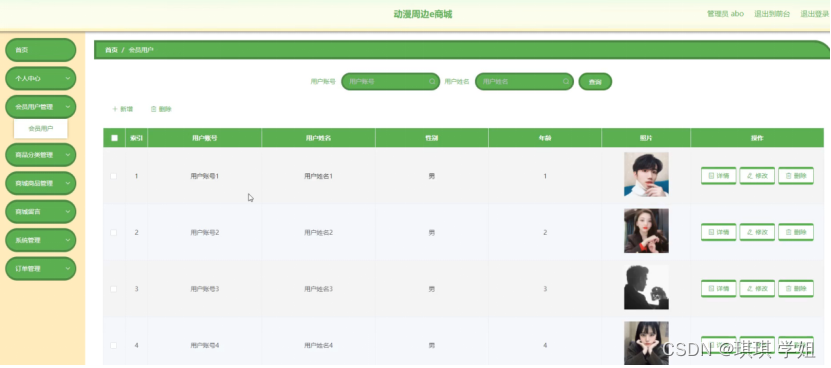This screenshot has height=368, width=831.
Task: Click 删除 in the 用户账号1 row
Action: tap(795, 176)
